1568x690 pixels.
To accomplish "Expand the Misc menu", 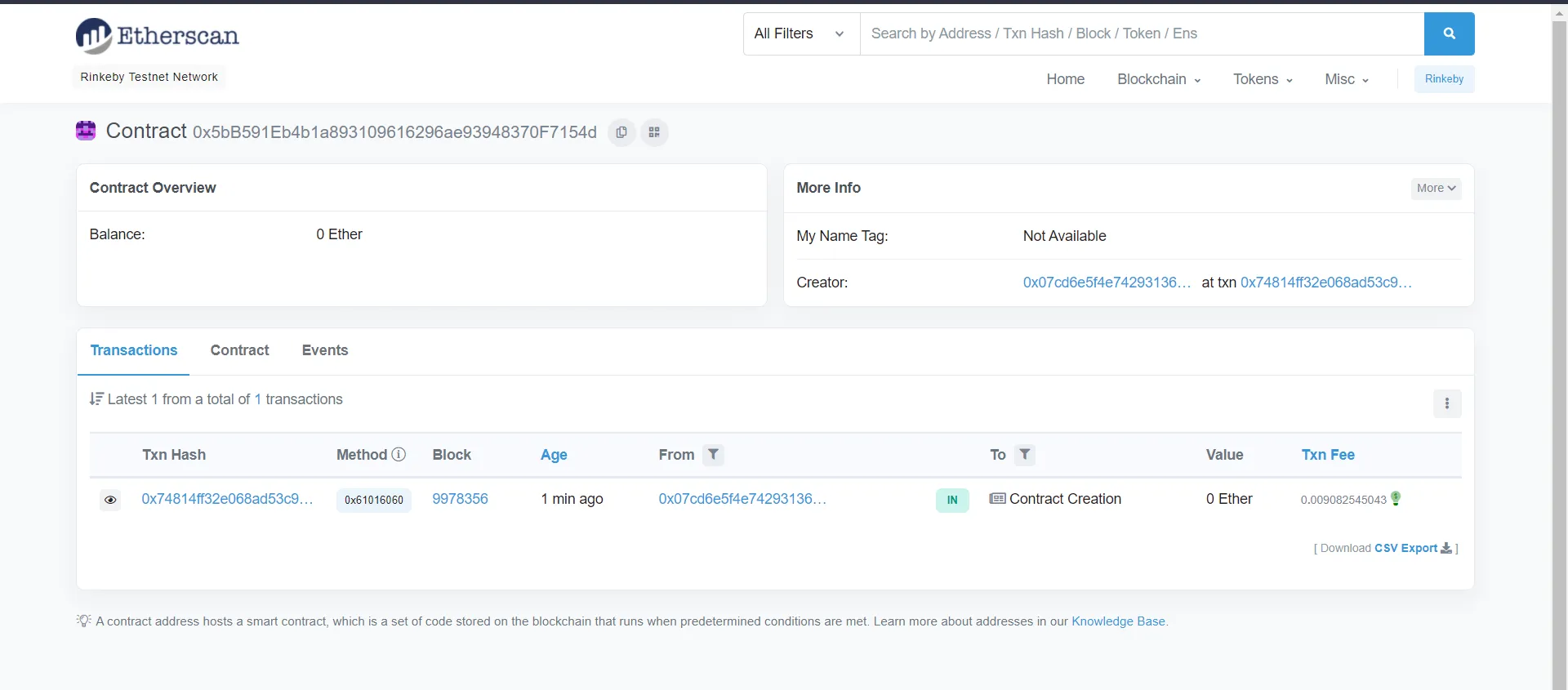I will point(1347,79).
